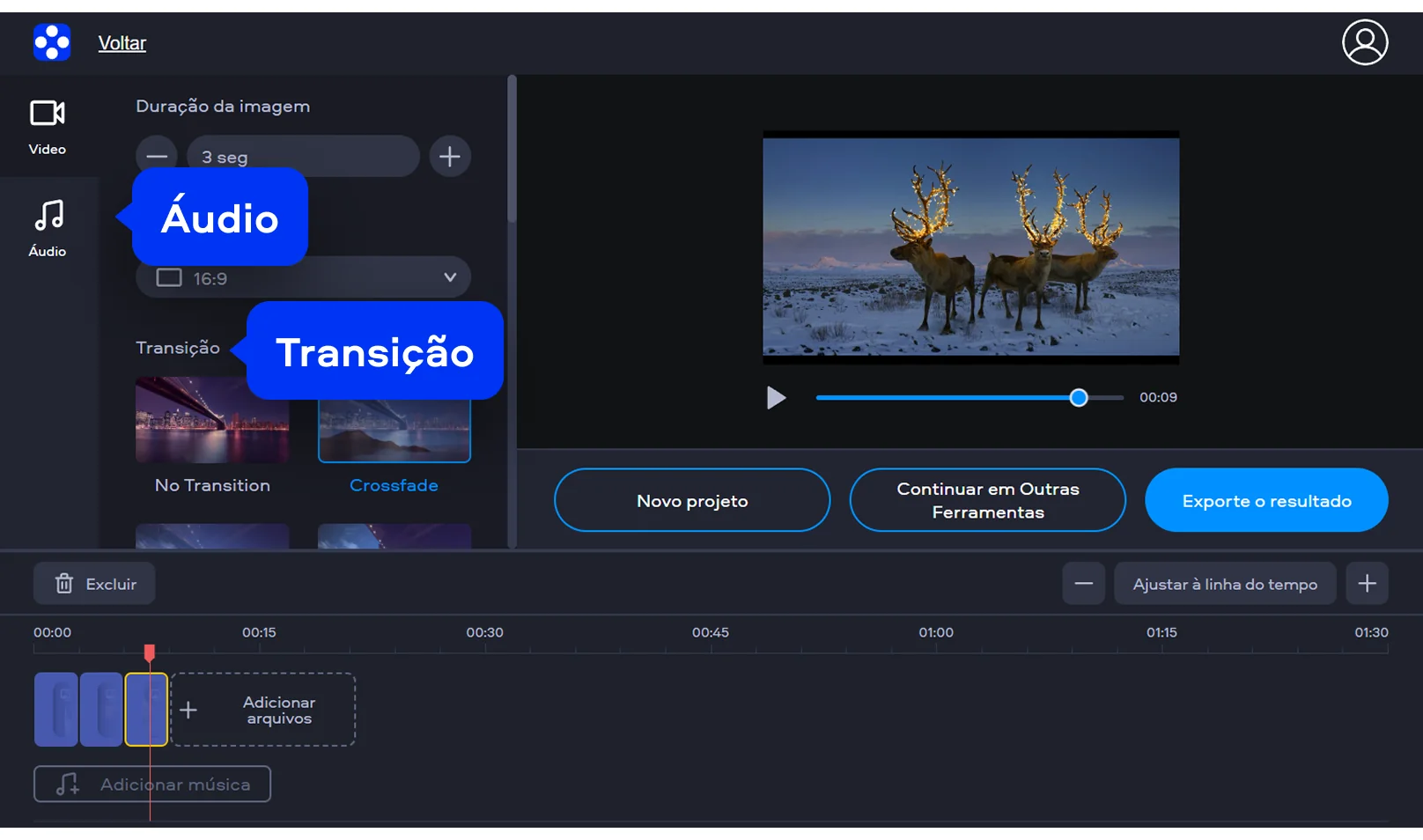Export the result with Exporte o resultado
Viewport: 1423px width, 840px height.
click(1266, 500)
